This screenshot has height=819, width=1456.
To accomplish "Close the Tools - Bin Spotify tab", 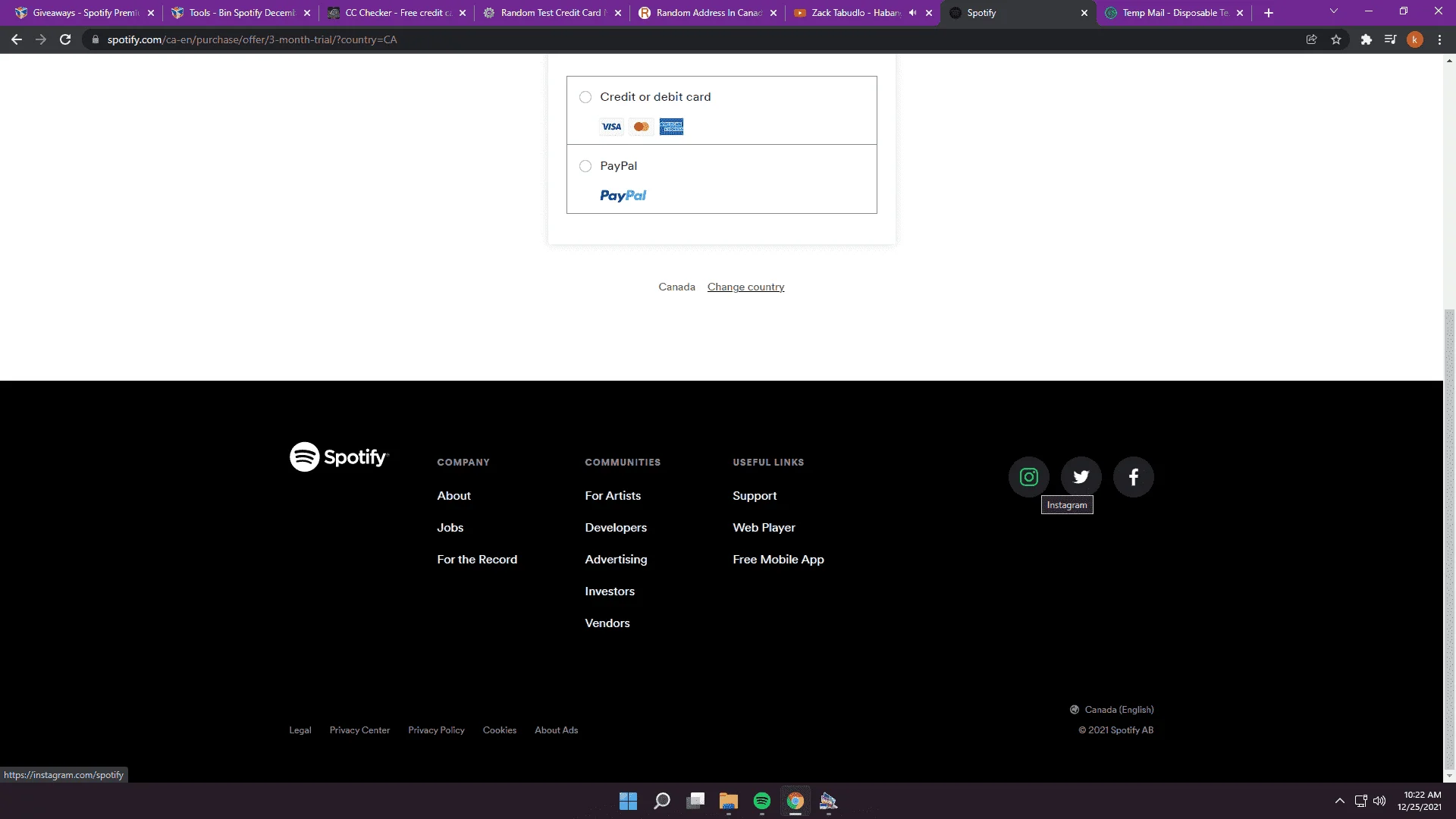I will click(x=307, y=13).
